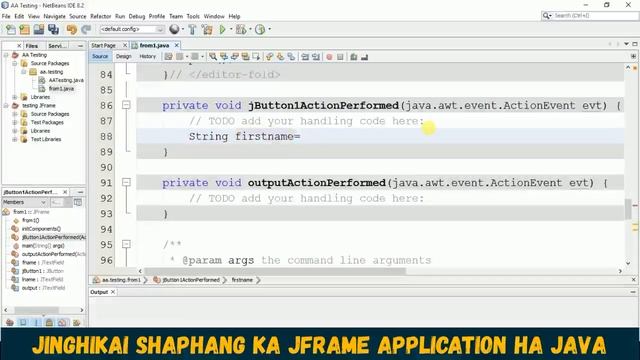Click the Open Project toolbar icon

coord(39,29)
